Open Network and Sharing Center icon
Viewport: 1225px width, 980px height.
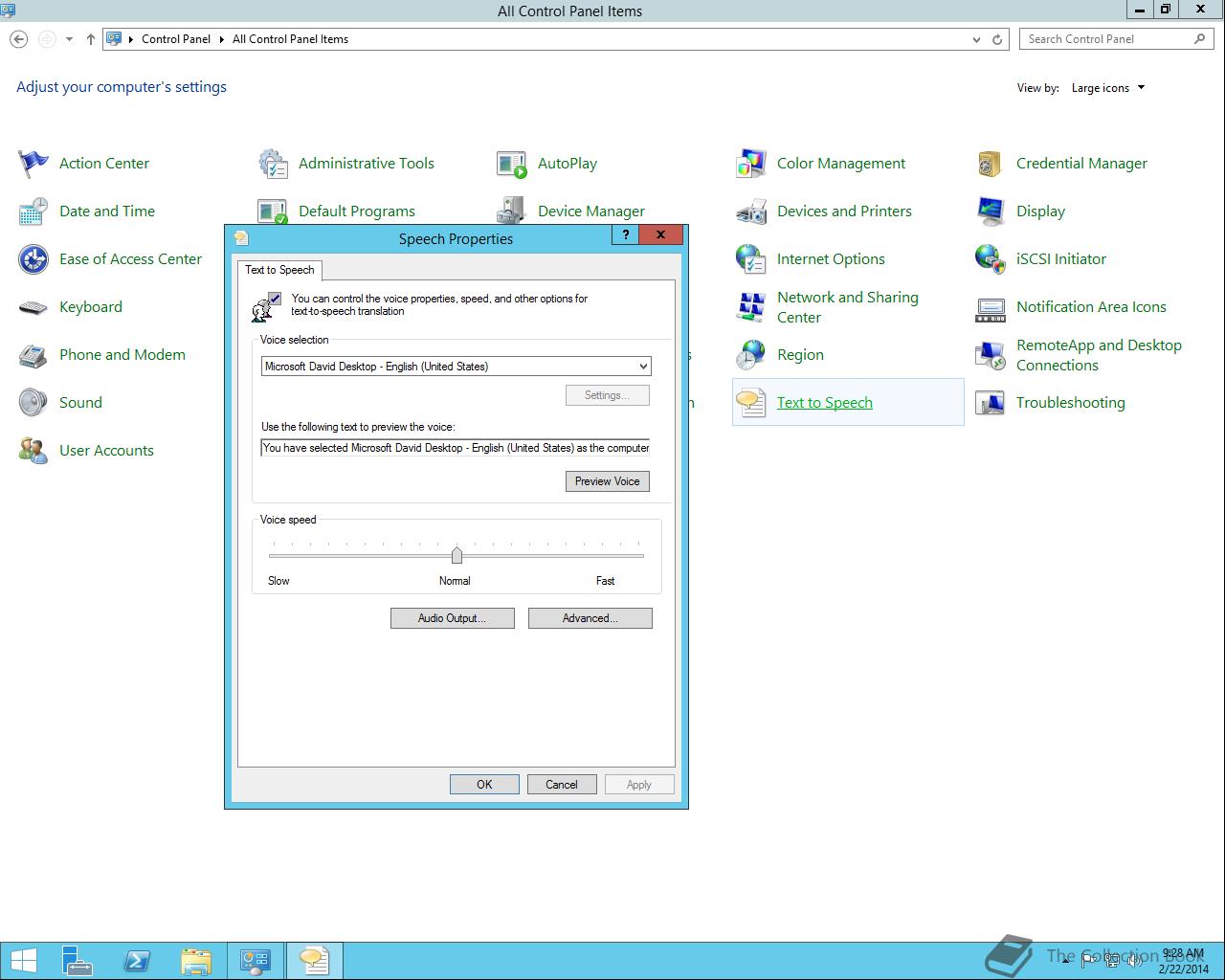[x=751, y=307]
